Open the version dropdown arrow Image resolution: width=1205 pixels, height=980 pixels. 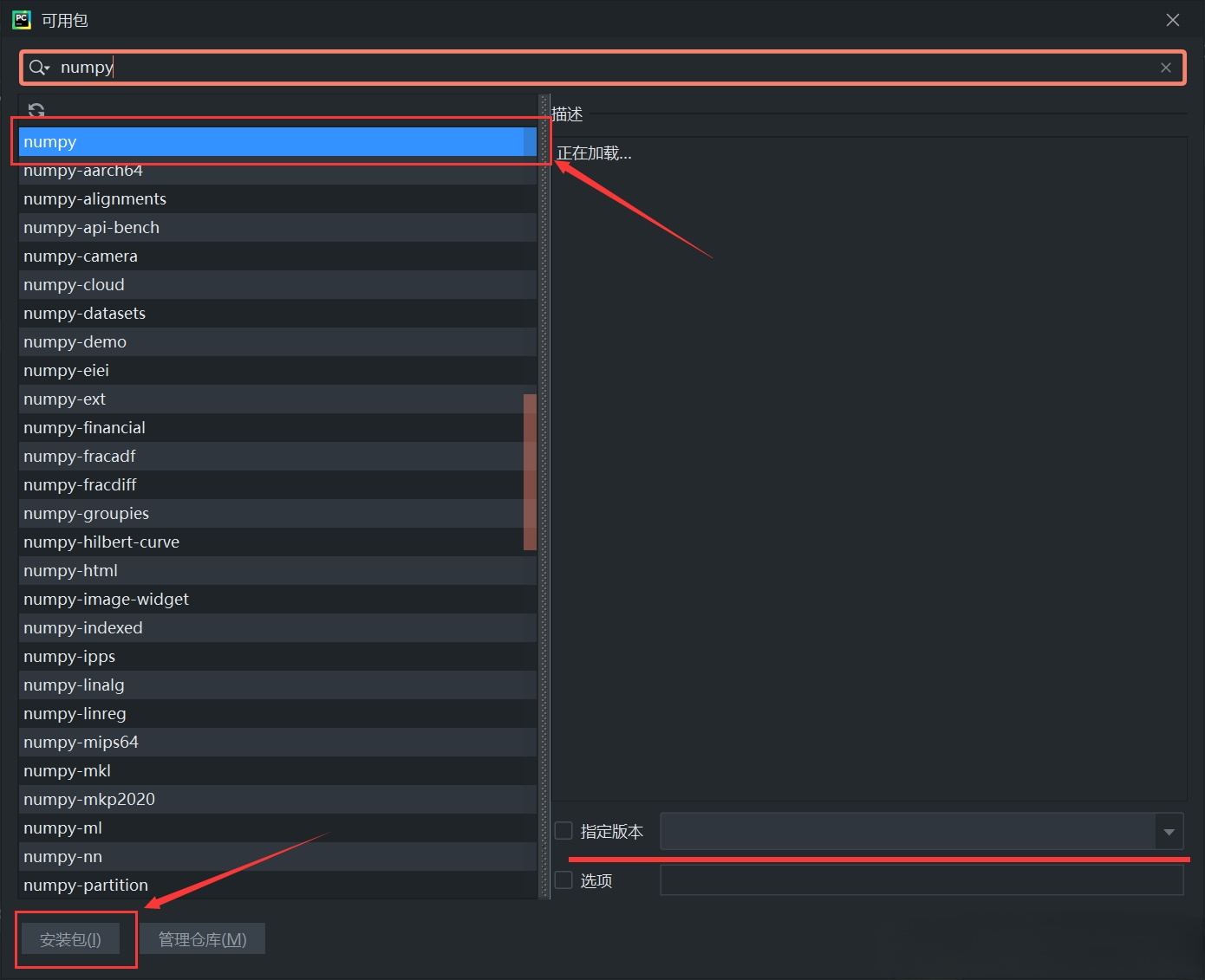(1169, 832)
